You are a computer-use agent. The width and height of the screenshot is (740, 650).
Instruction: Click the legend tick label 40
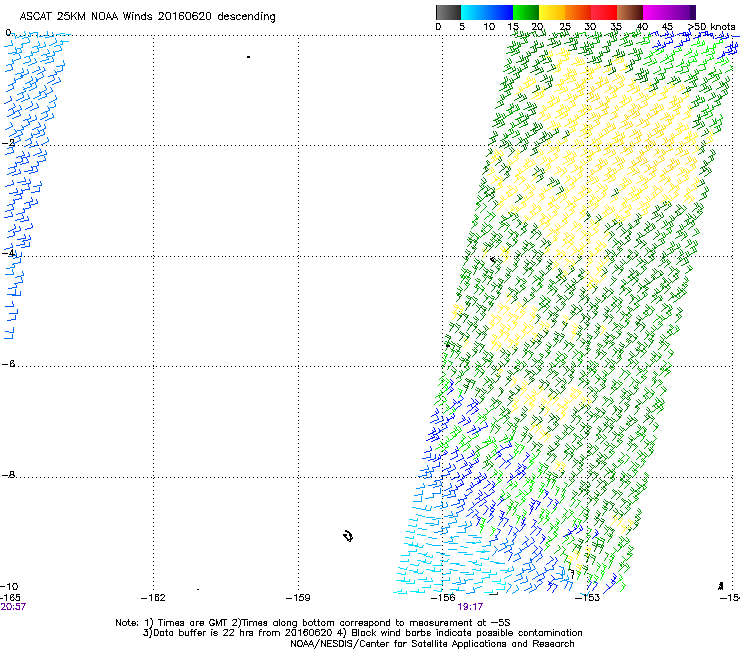point(643,27)
